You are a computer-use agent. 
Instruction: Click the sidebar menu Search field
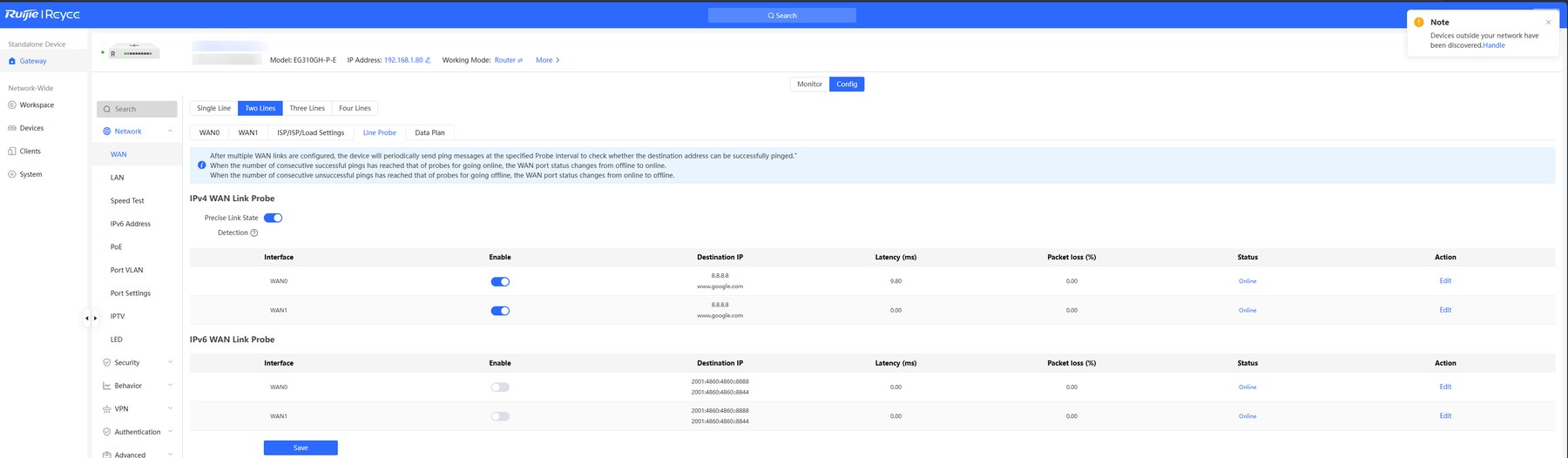point(137,109)
